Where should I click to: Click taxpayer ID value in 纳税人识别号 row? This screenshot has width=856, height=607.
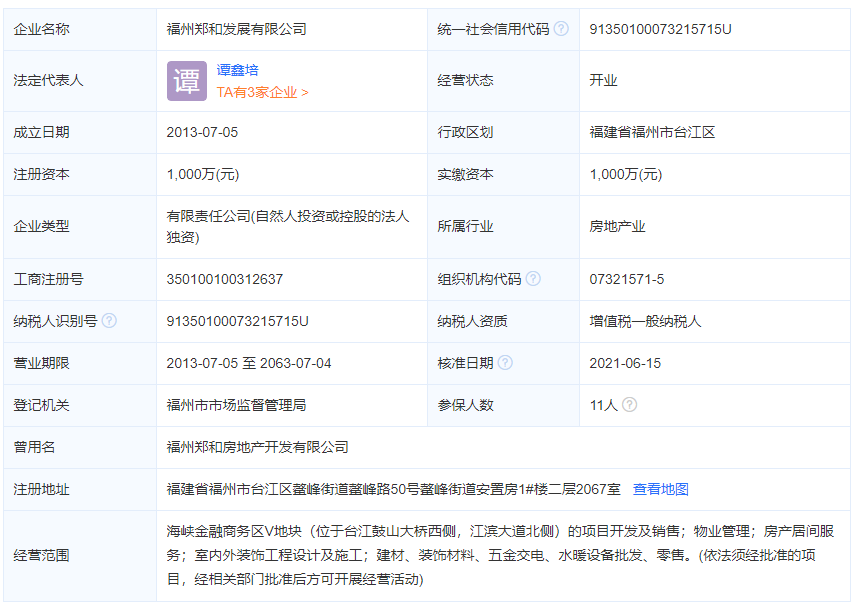[237, 321]
